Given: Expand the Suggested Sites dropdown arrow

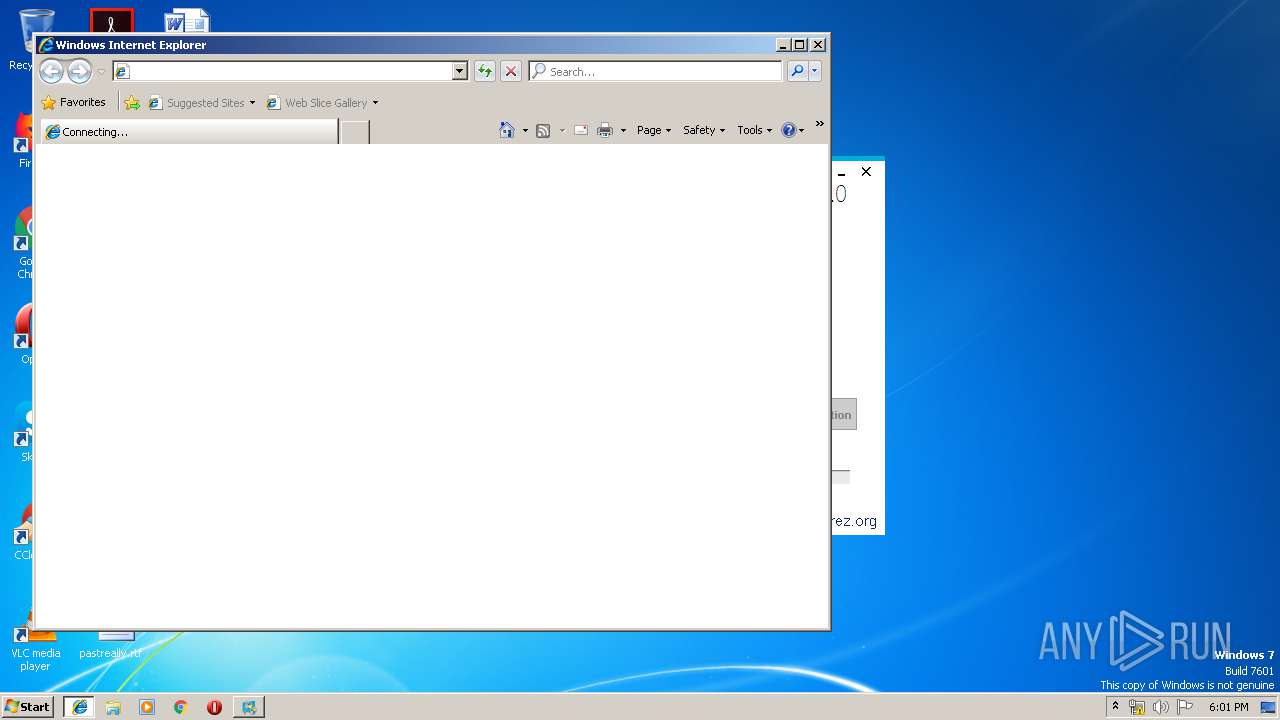Looking at the screenshot, I should click(x=252, y=102).
